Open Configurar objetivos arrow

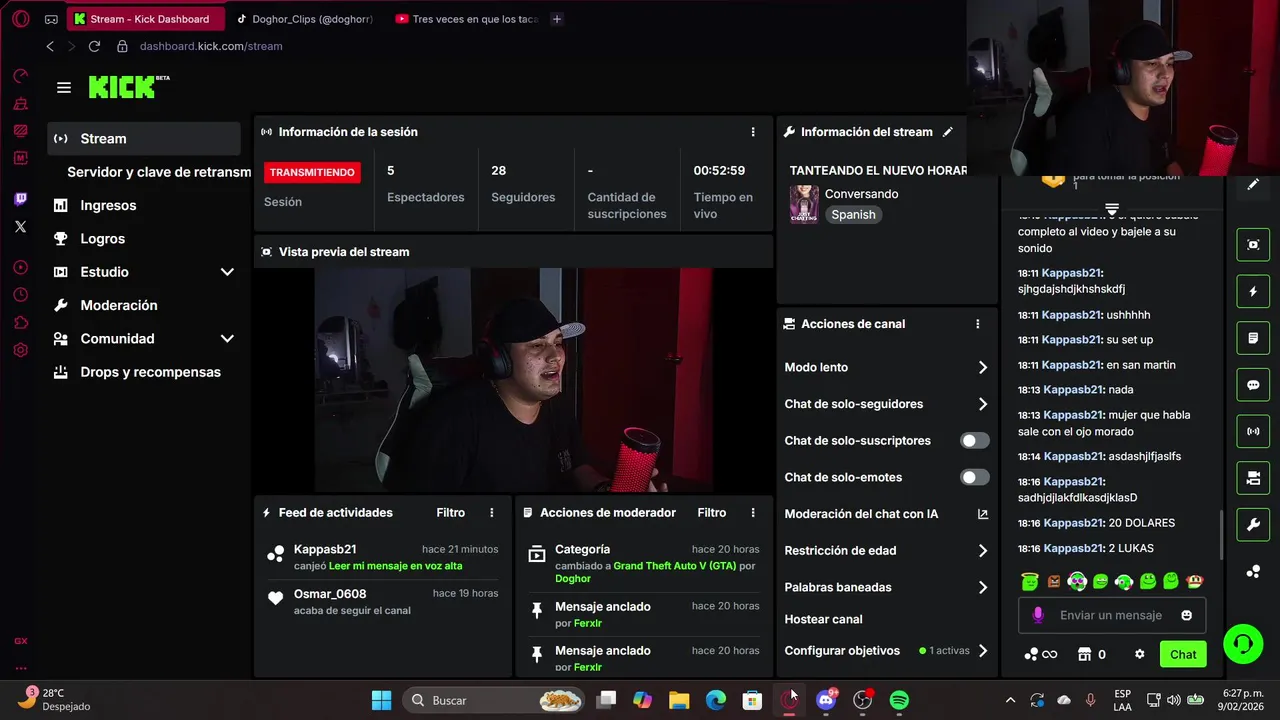[x=982, y=651]
